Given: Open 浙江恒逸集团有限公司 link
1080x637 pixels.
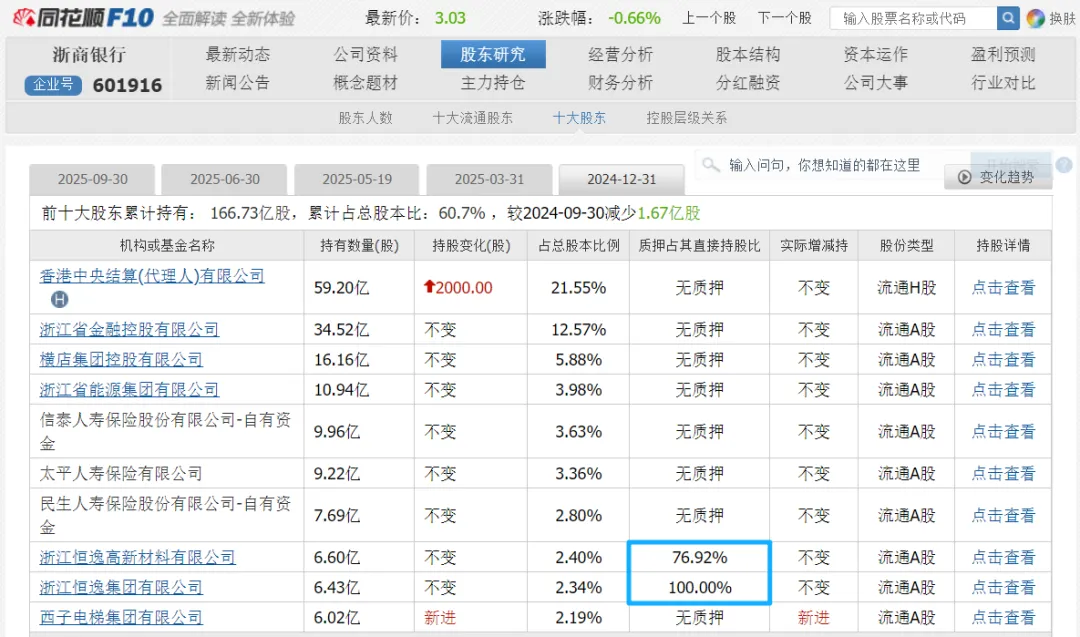Looking at the screenshot, I should [x=121, y=587].
